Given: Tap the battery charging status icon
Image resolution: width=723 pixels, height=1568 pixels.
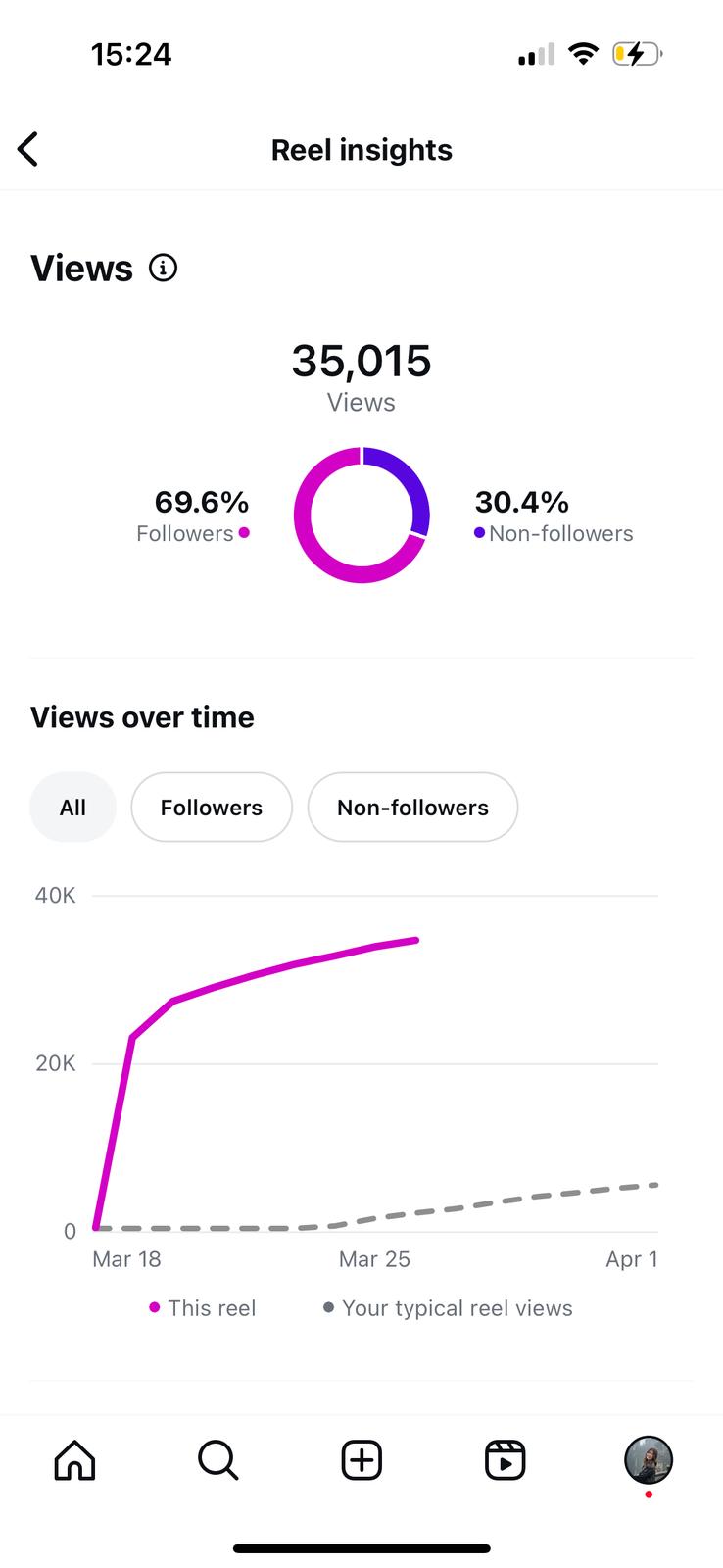Looking at the screenshot, I should pos(636,54).
